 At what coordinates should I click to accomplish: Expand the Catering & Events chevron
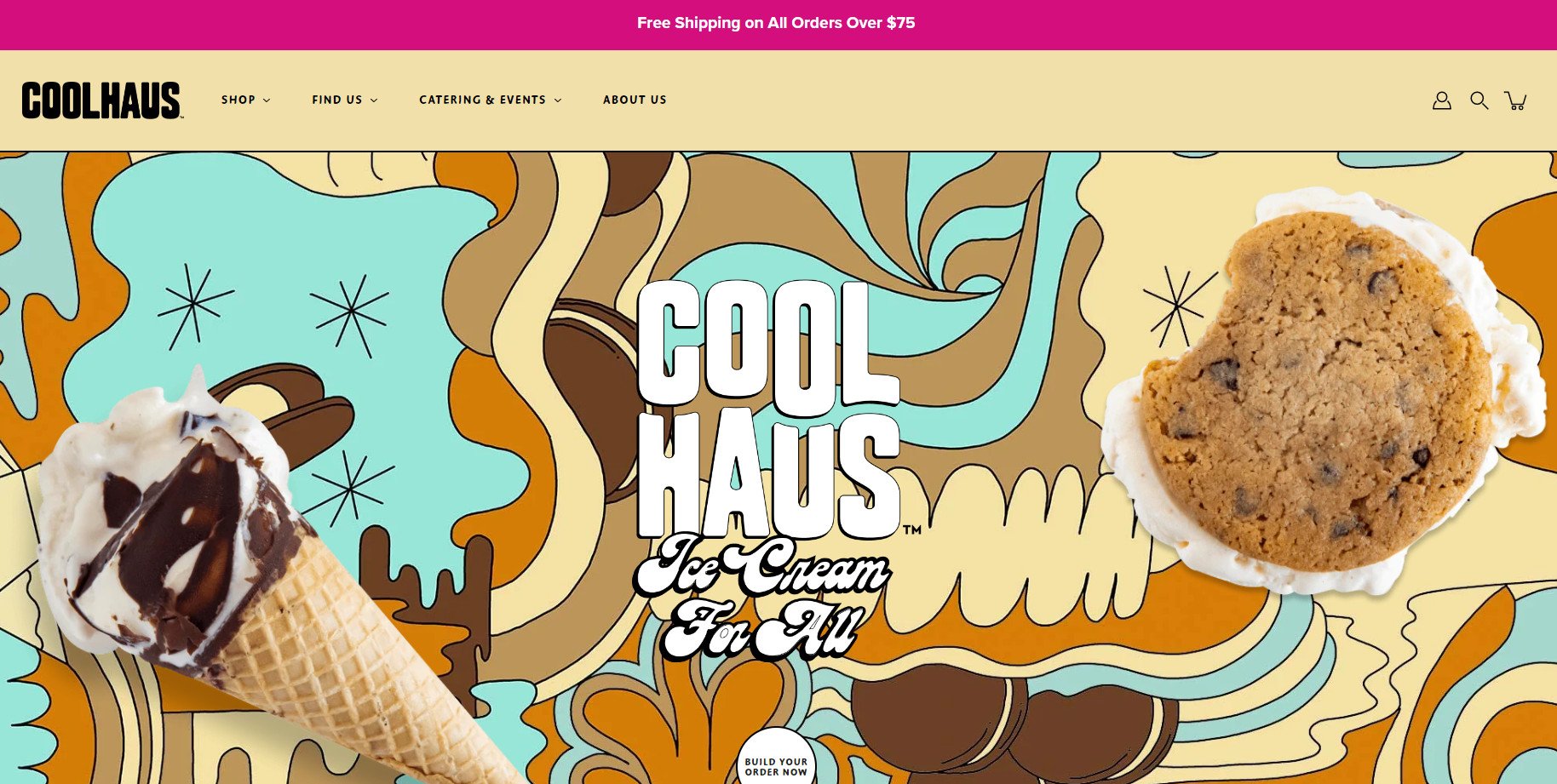(558, 100)
